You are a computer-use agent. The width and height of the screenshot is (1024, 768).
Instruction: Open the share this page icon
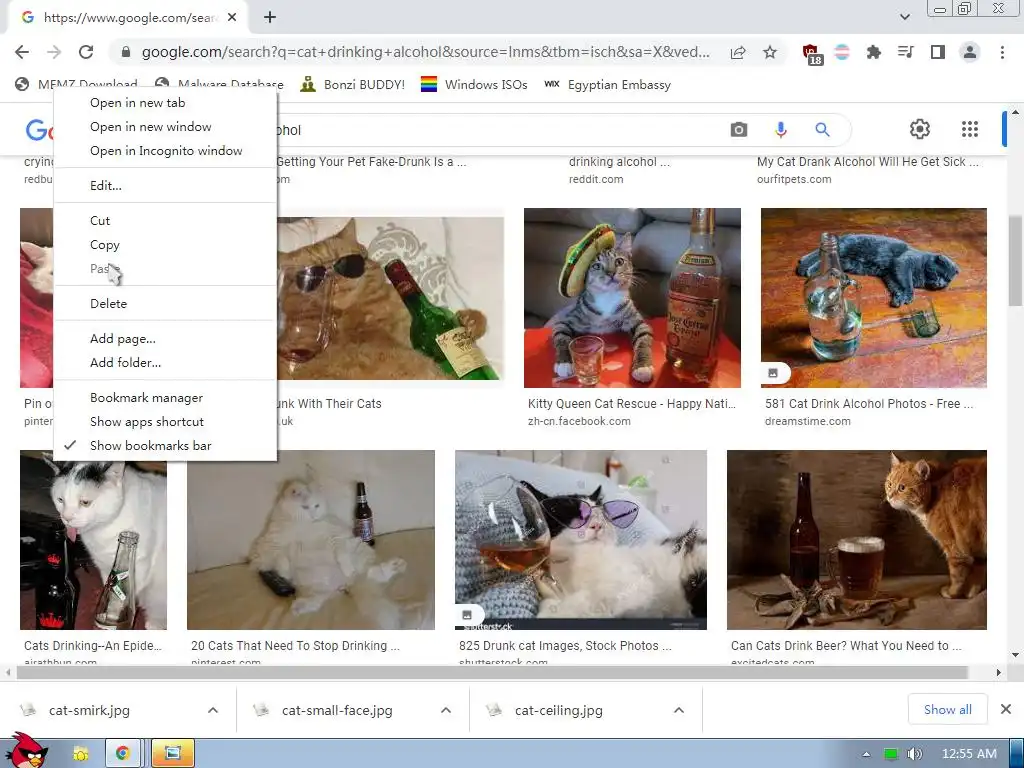click(738, 52)
